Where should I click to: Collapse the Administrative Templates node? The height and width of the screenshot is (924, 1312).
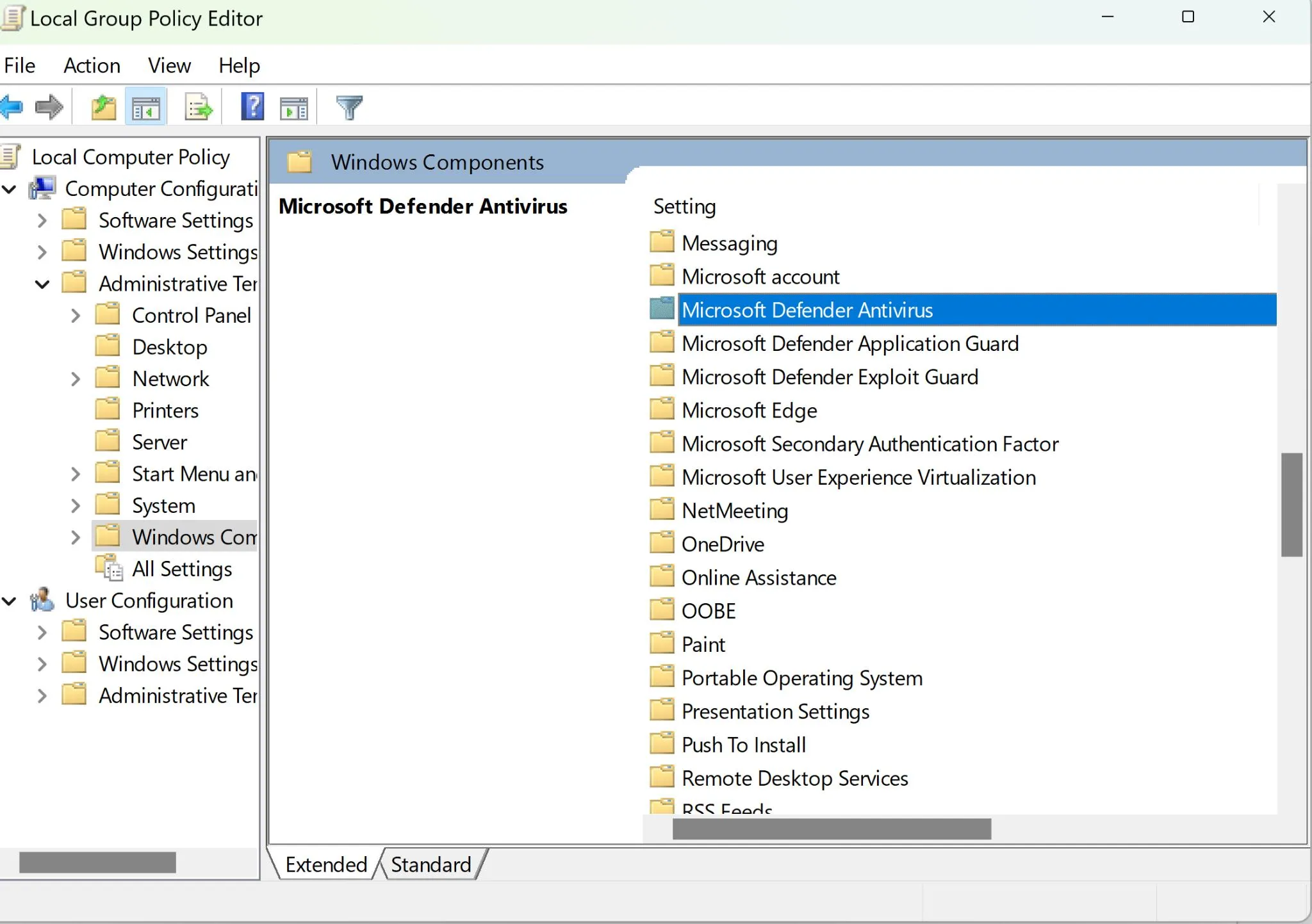click(x=42, y=284)
